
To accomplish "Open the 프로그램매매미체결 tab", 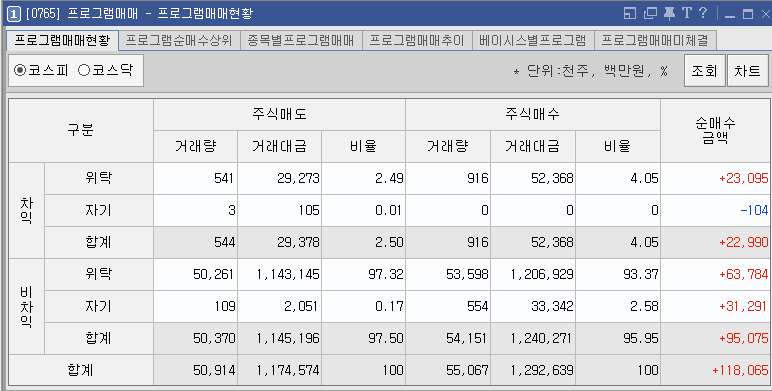I will [x=655, y=40].
